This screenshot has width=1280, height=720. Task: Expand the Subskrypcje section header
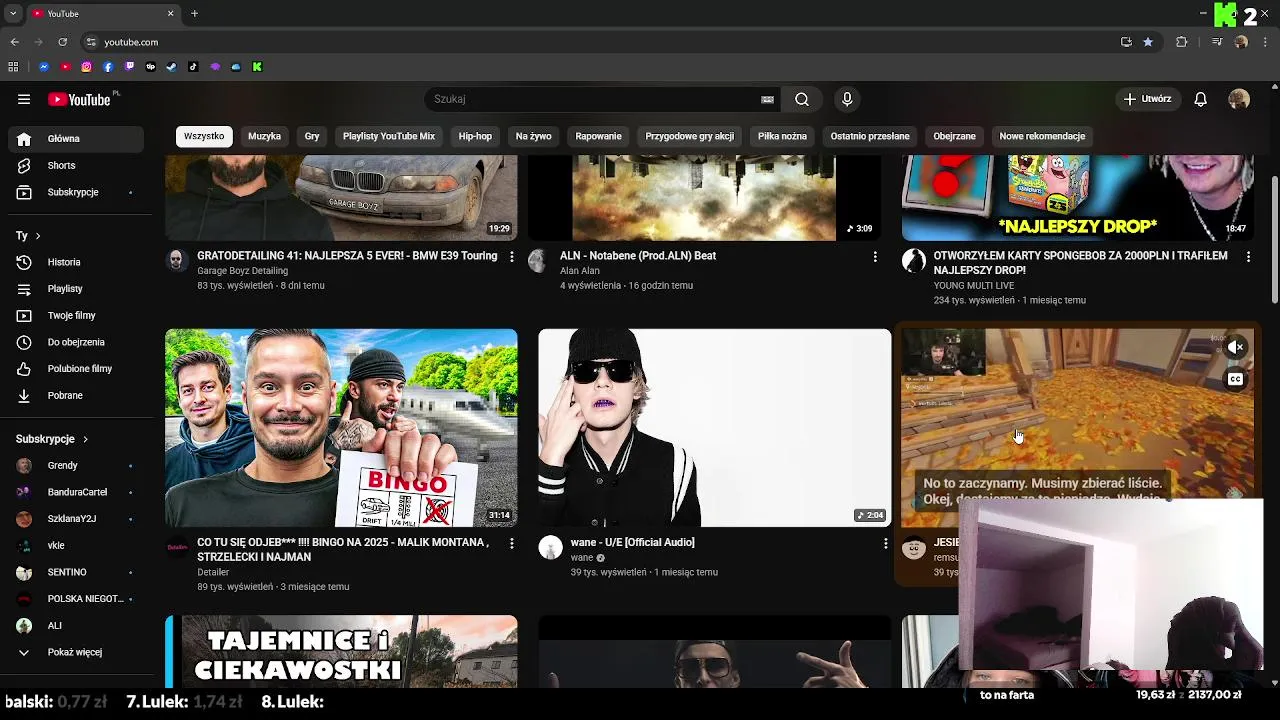[x=52, y=439]
